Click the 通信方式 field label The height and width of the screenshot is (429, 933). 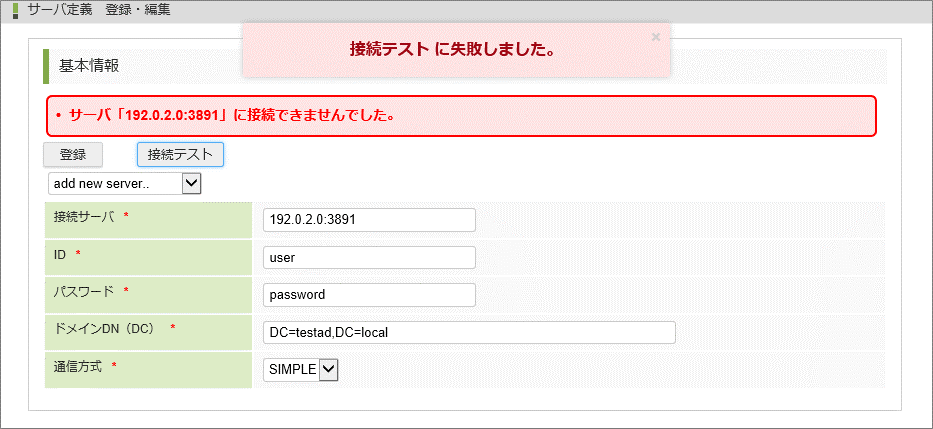[78, 367]
